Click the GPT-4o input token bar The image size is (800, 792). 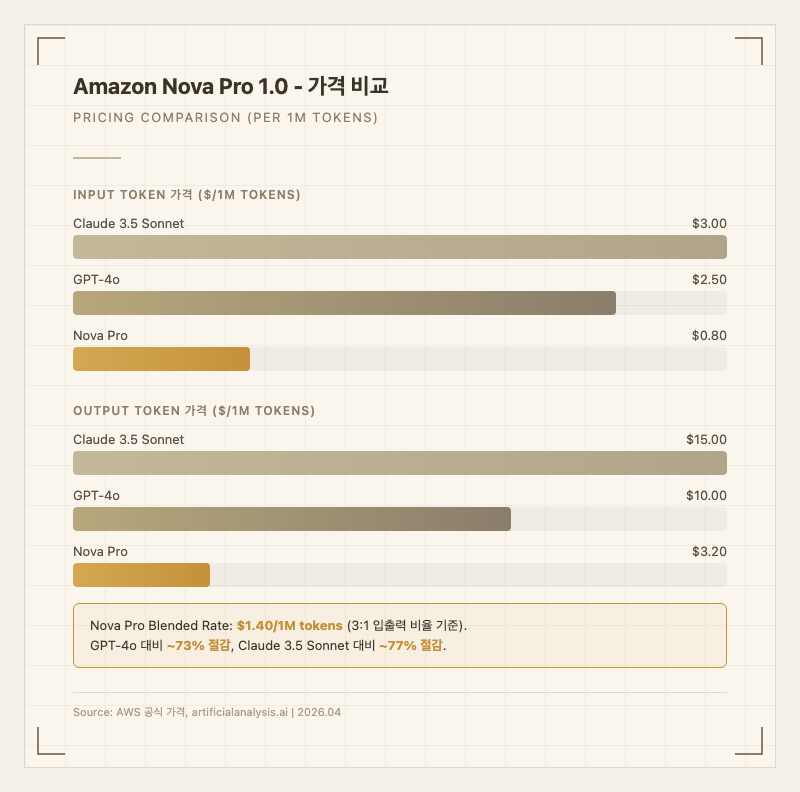click(x=344, y=303)
